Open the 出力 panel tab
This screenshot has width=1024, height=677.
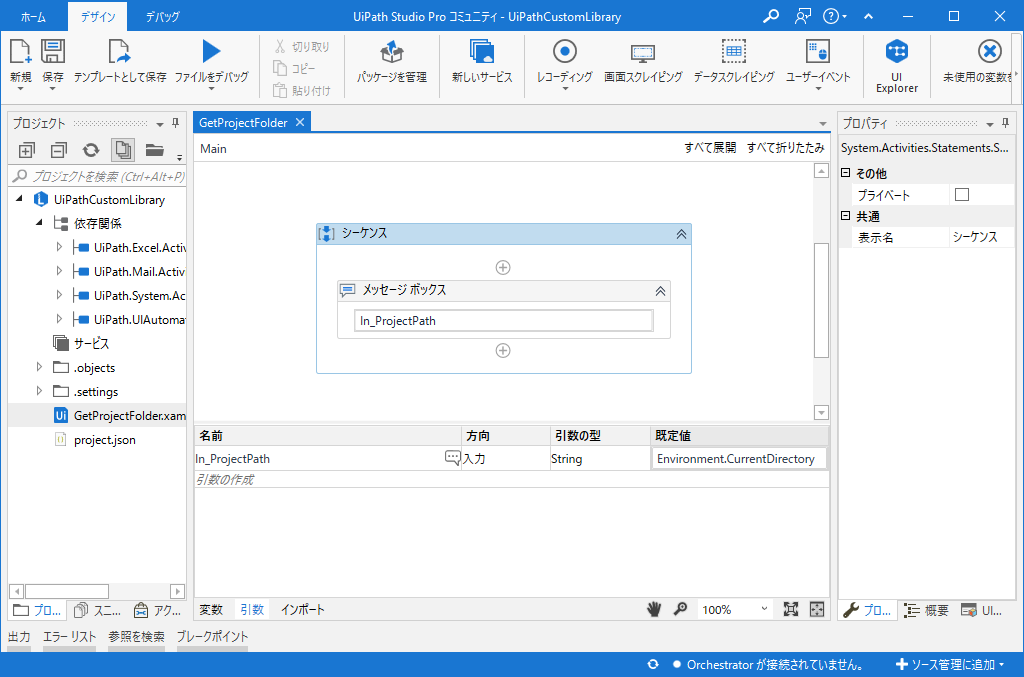point(19,637)
